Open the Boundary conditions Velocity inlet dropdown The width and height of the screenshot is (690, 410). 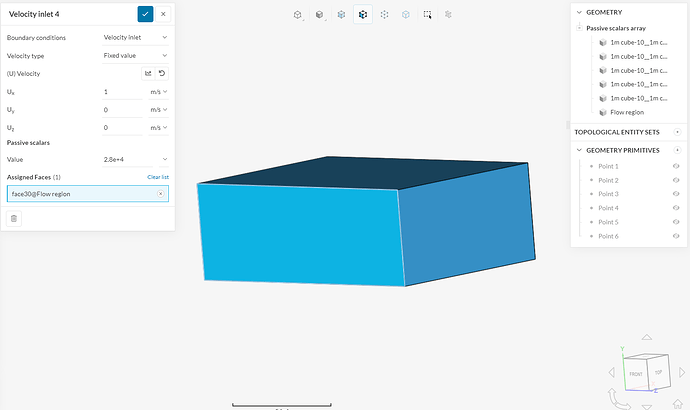pyautogui.click(x=135, y=37)
